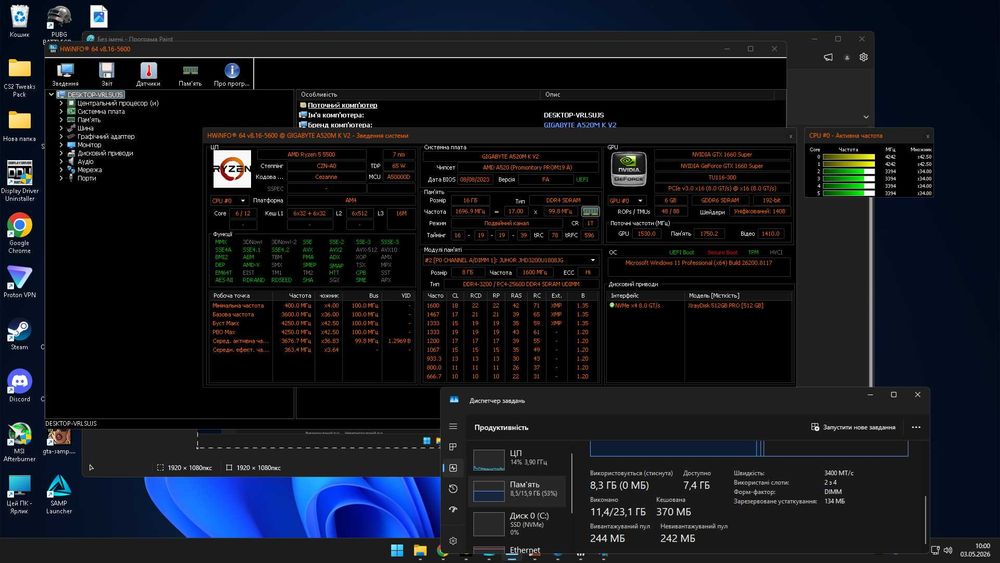Click the Поточний комп'ютер link
Screen dimensions: 1000x563
(x=342, y=105)
